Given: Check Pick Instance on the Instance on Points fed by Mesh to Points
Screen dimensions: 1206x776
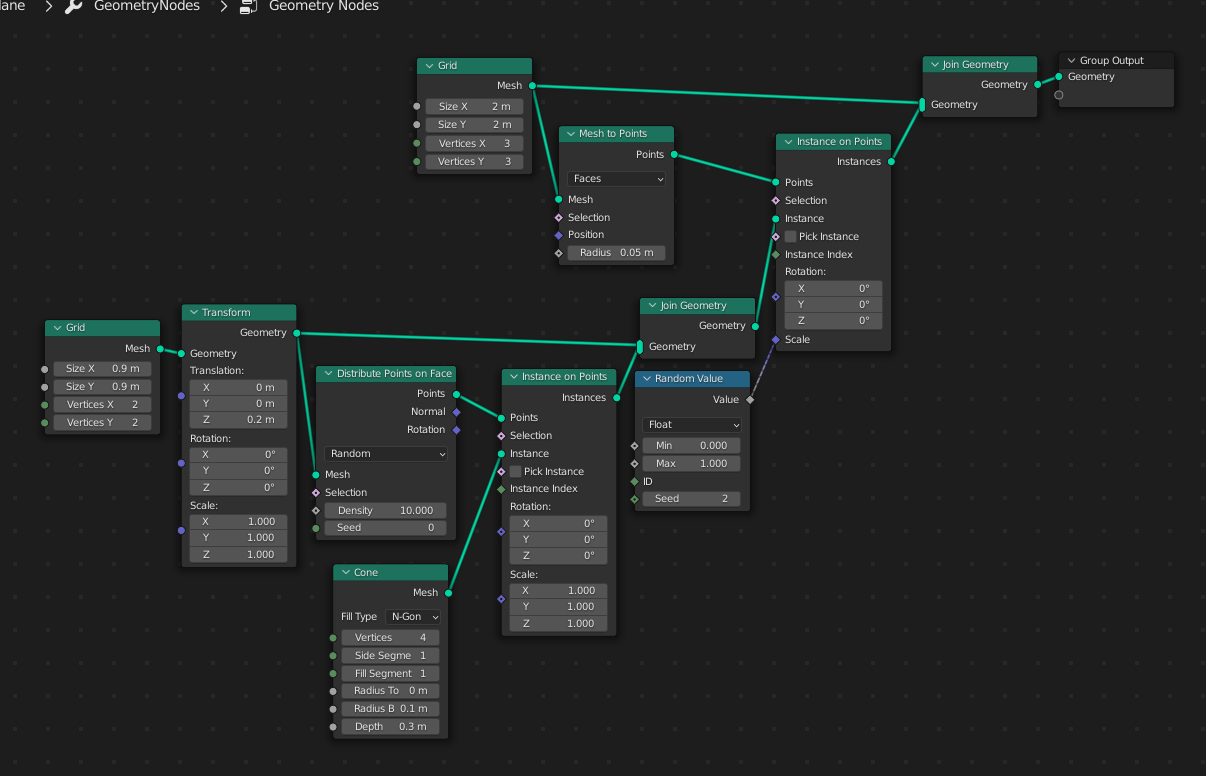Looking at the screenshot, I should (x=791, y=237).
